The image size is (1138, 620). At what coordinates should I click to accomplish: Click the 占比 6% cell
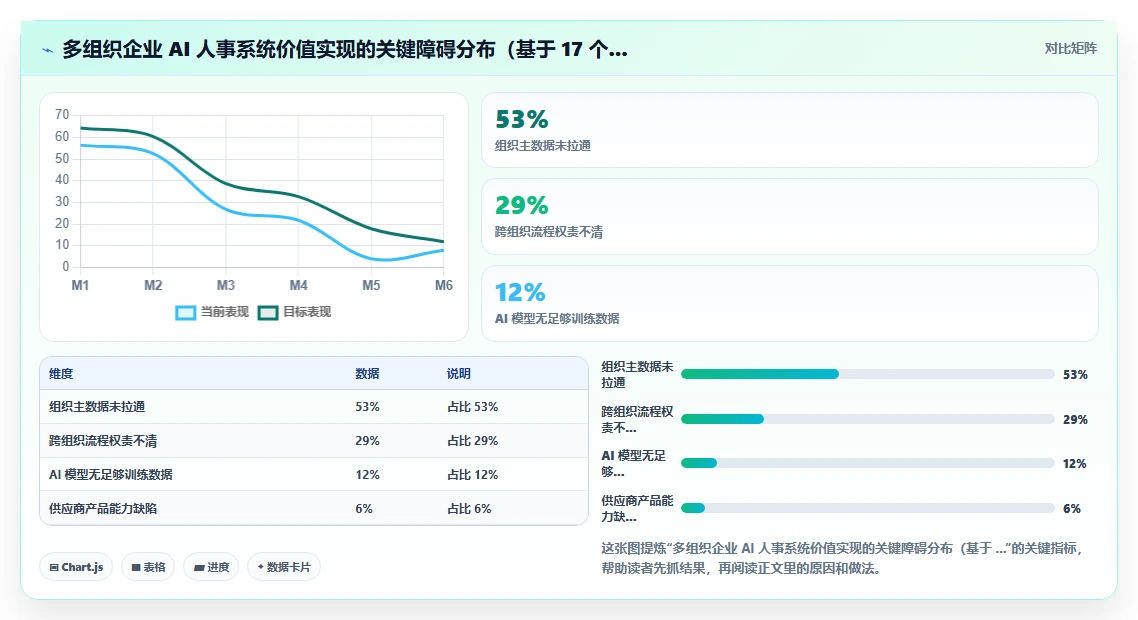pos(469,509)
